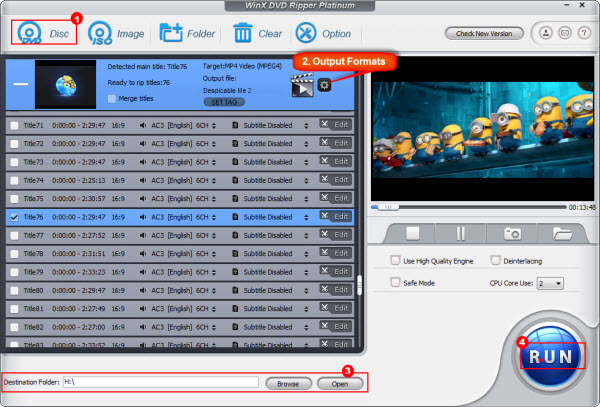This screenshot has height=407, width=600.
Task: Click the Check New Version button
Action: tap(484, 33)
